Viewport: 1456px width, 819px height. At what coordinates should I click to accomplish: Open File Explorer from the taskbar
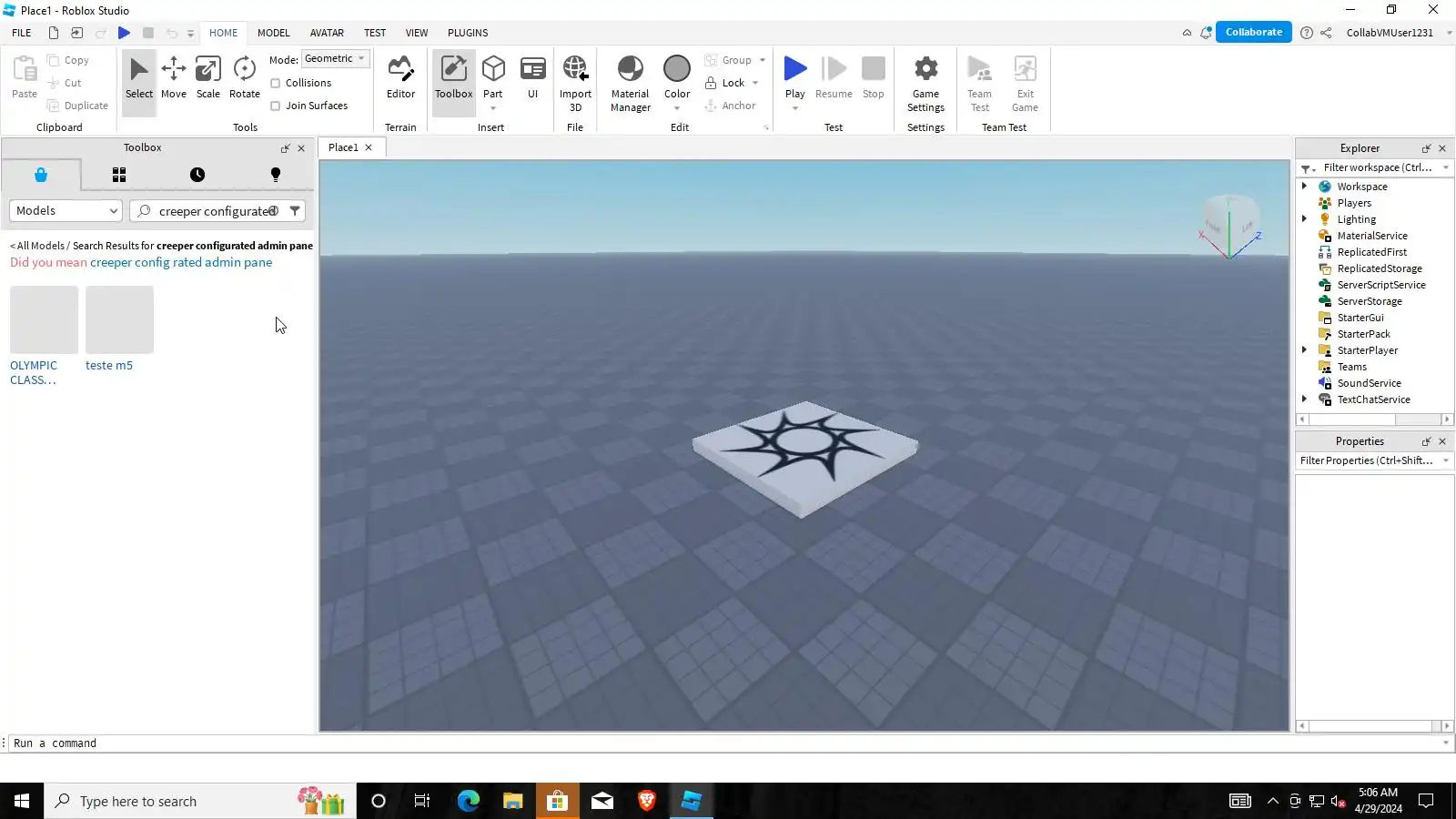point(512,801)
